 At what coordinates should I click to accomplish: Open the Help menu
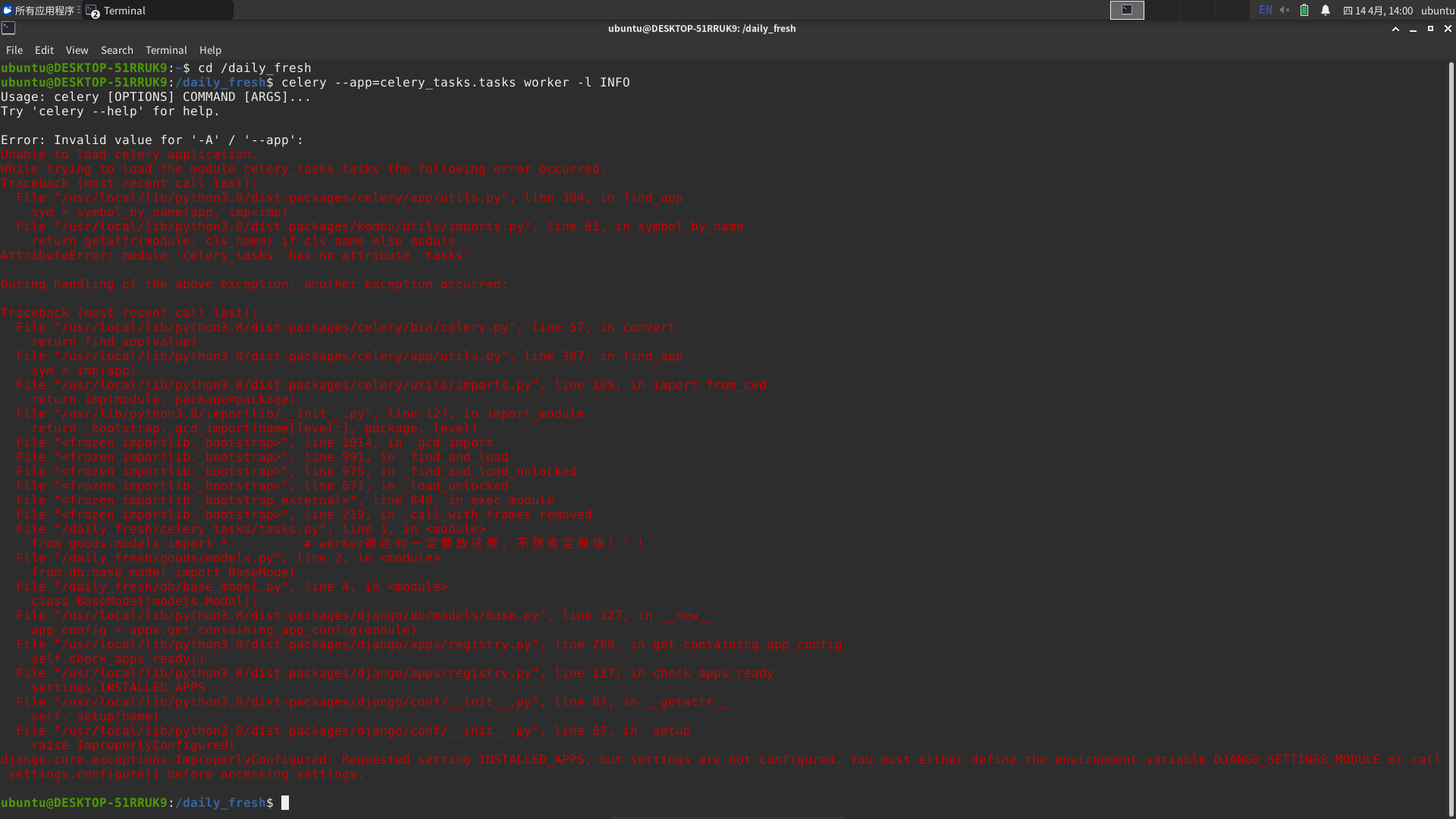pos(210,50)
